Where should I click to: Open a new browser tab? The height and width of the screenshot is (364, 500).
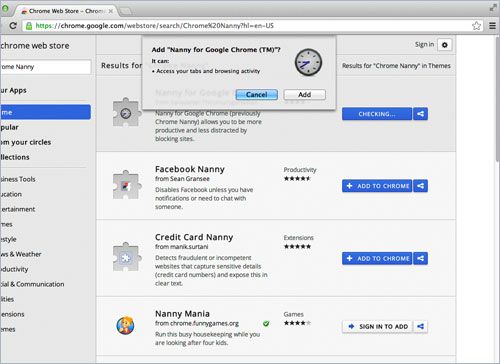click(126, 11)
